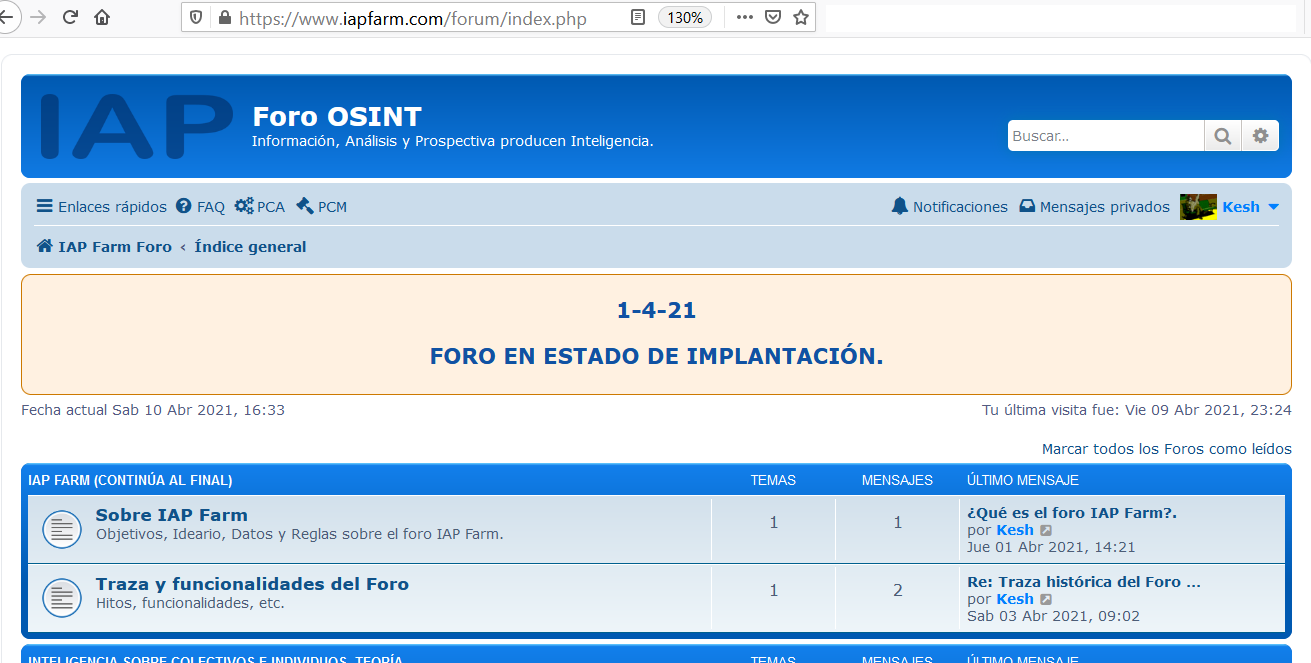Open the FAQ page
1311x663 pixels.
200,207
